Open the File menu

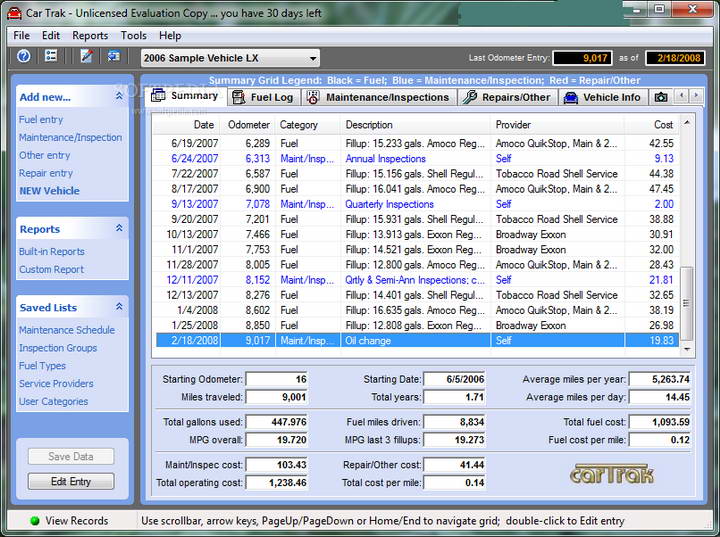point(22,35)
